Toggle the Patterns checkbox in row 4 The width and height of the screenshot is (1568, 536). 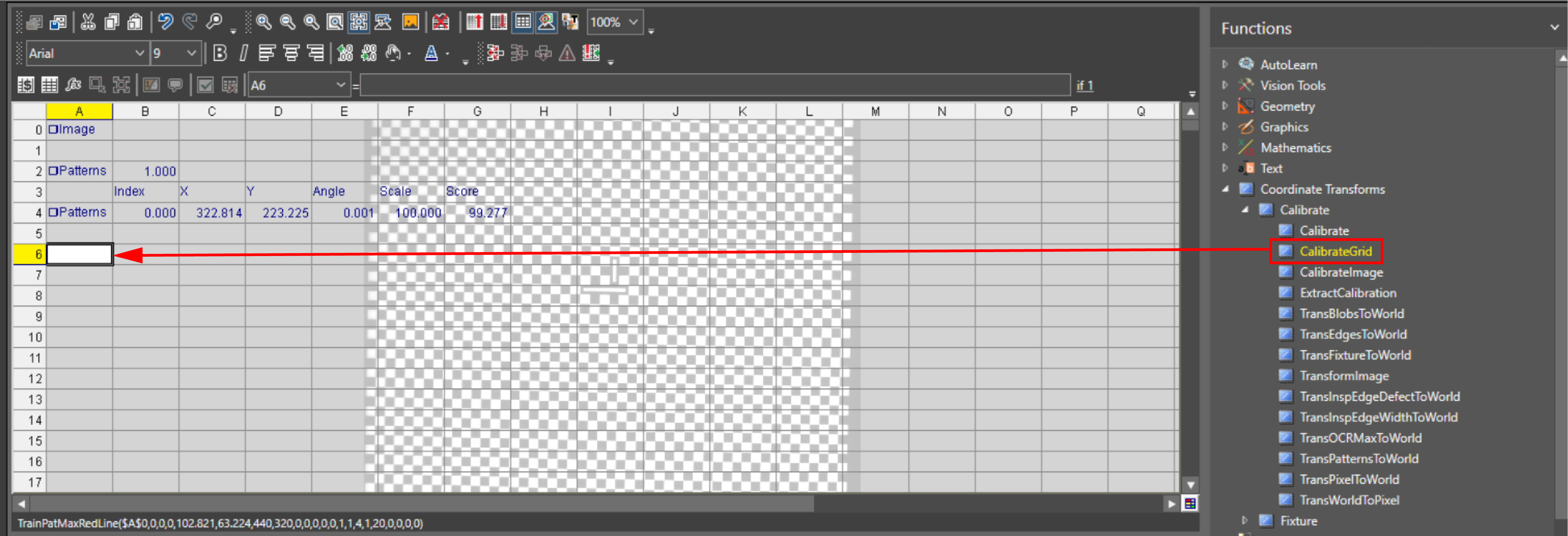[53, 212]
